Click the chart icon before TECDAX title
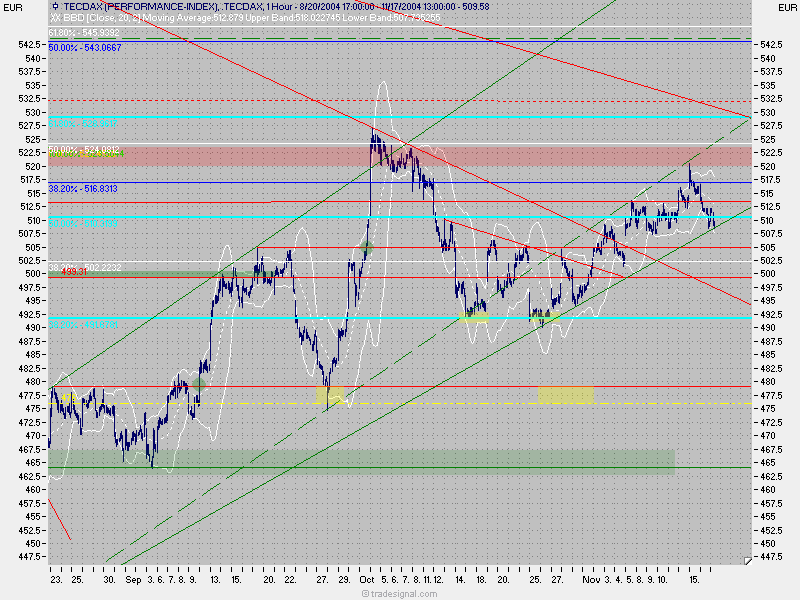 (56, 6)
